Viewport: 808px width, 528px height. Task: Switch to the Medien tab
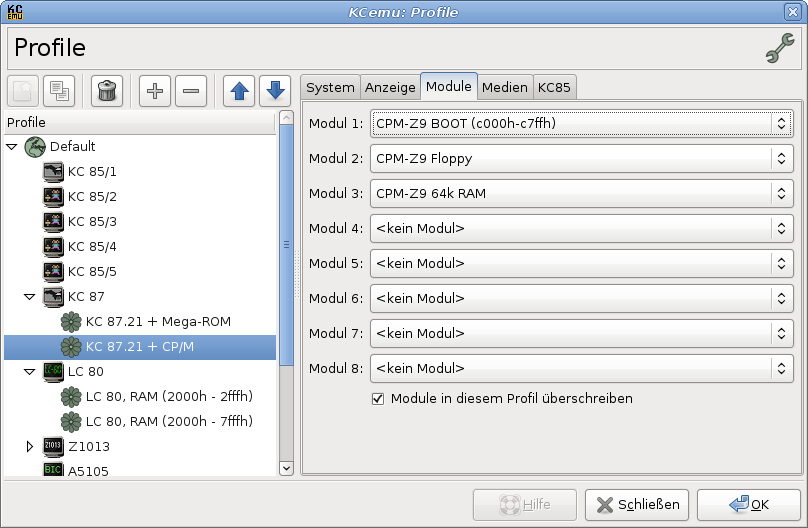coord(505,88)
